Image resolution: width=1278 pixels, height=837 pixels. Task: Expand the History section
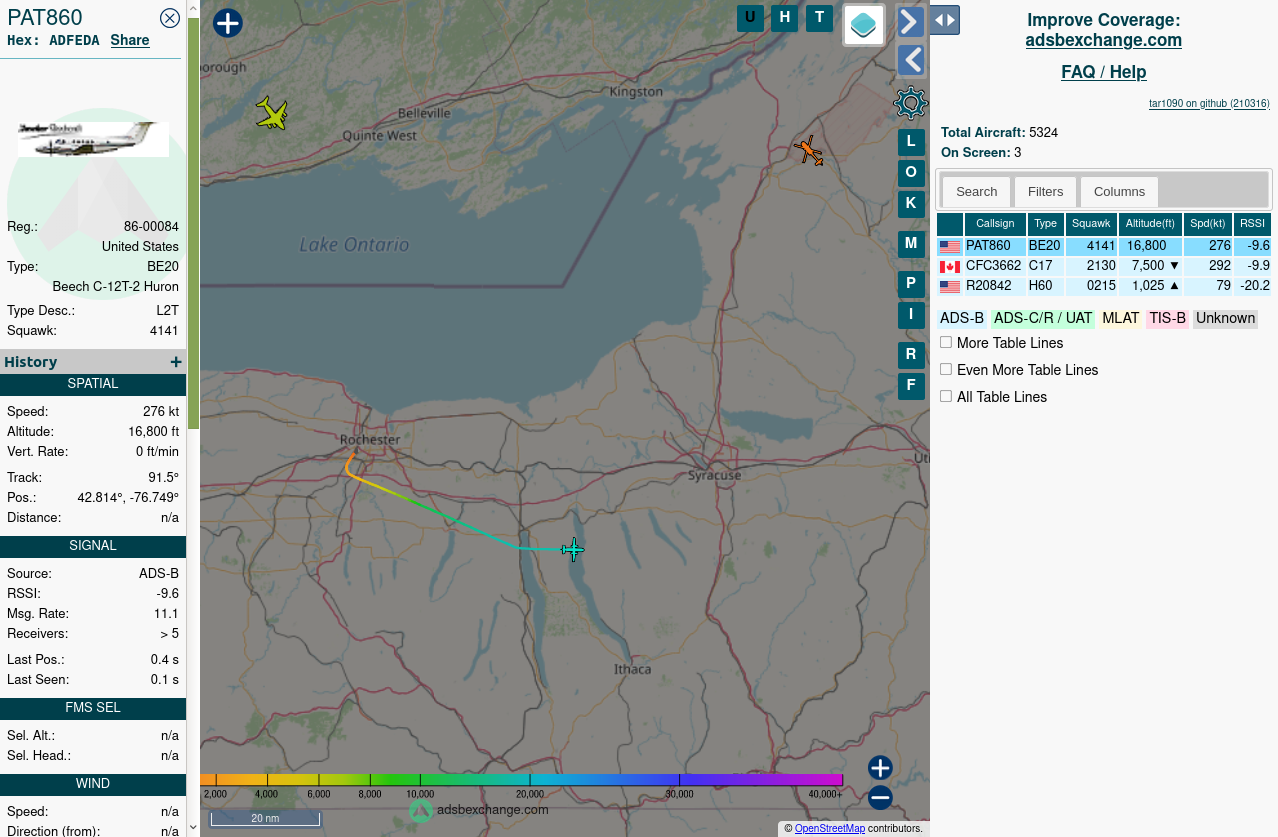(x=176, y=362)
